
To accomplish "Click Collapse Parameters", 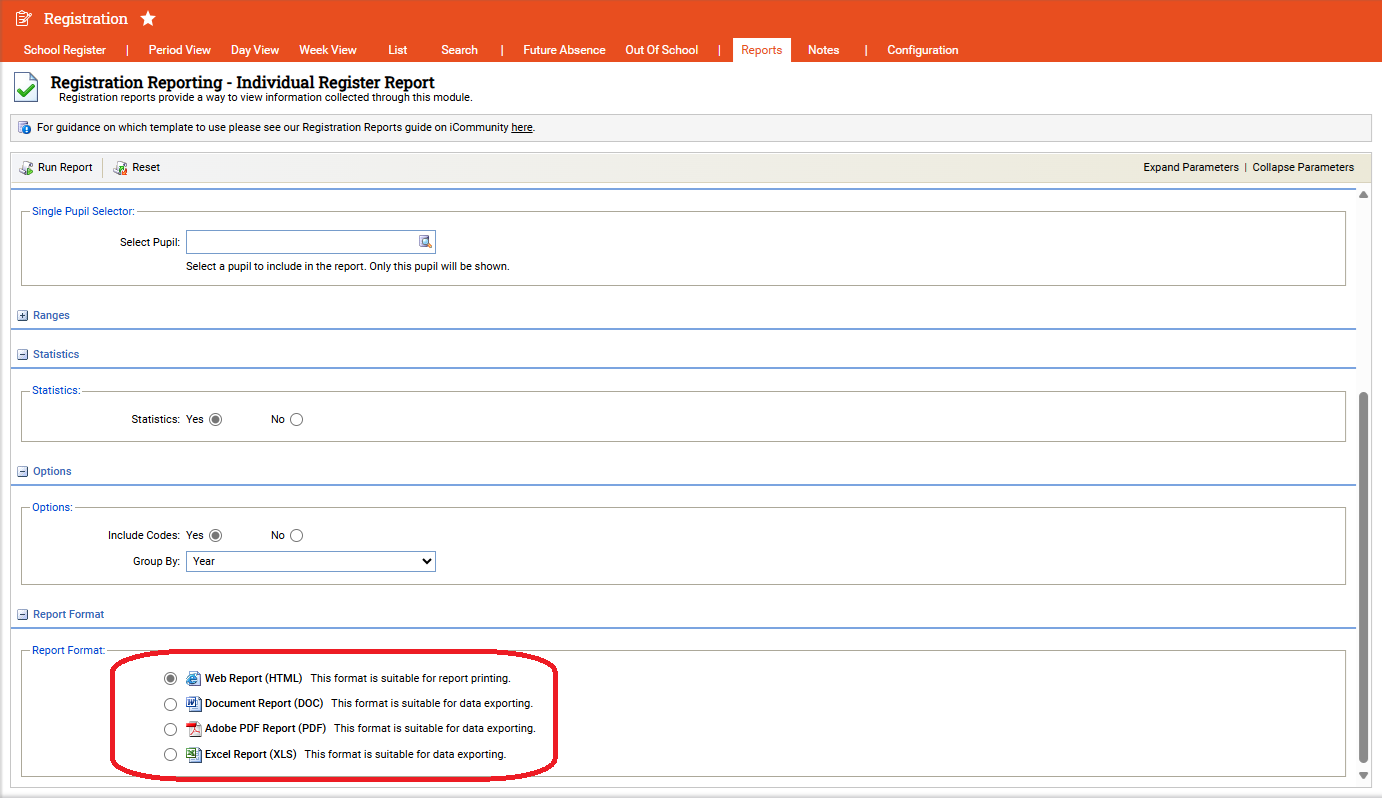I will (x=1302, y=168).
